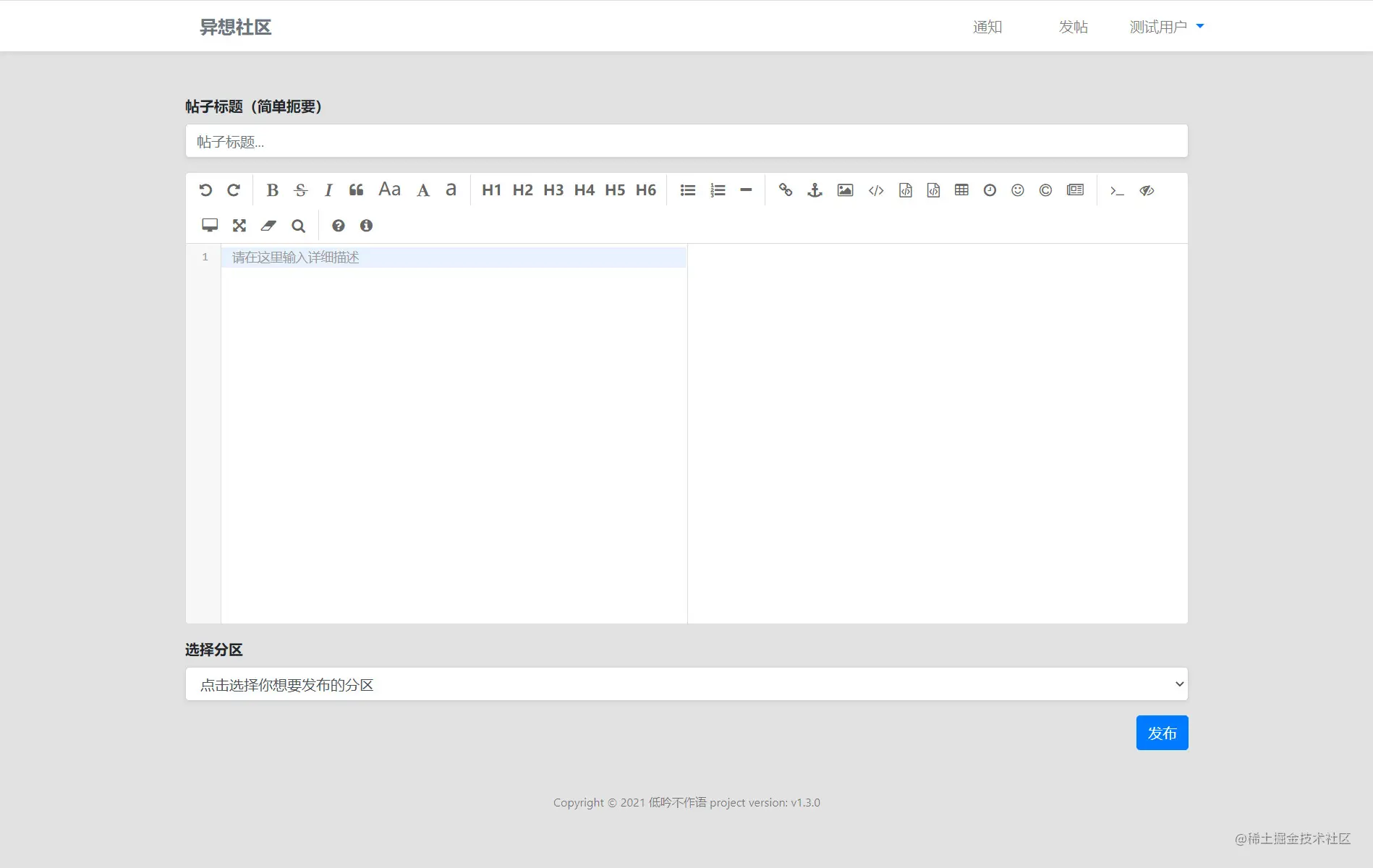Insert an emoji with the smiley icon
Viewport: 1373px width, 868px height.
[x=1018, y=190]
